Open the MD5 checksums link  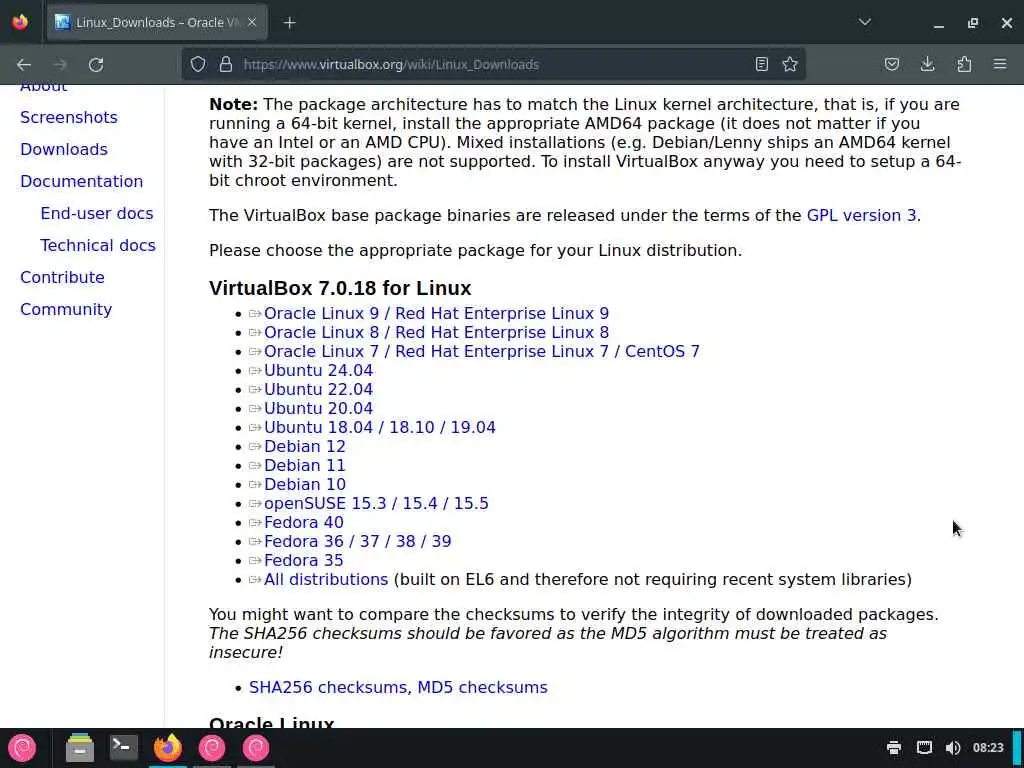tap(483, 687)
